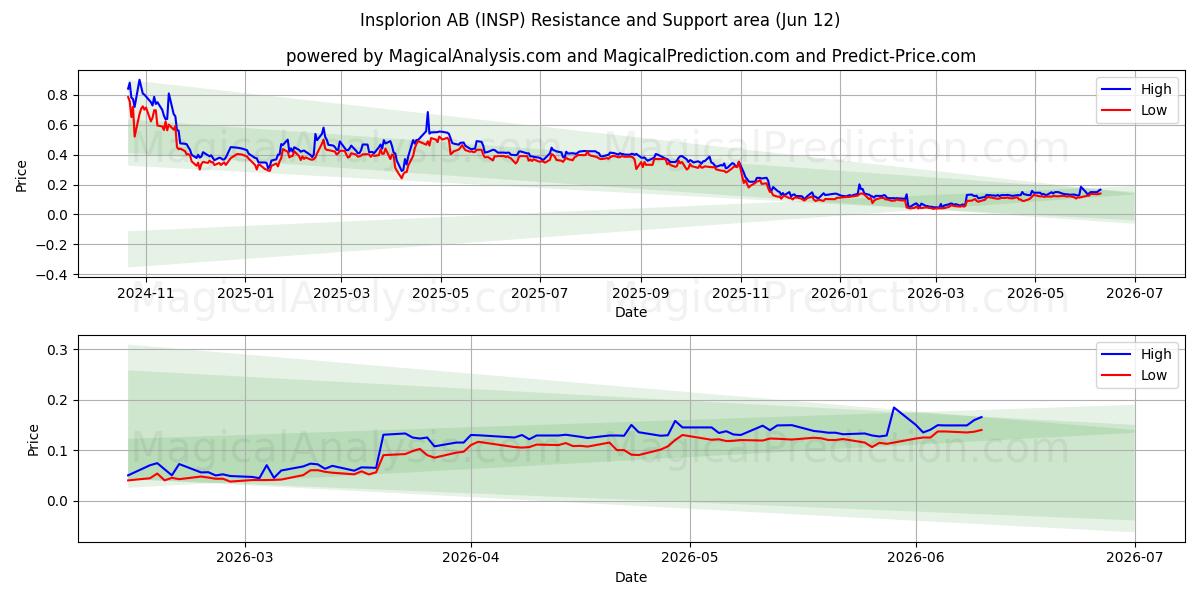Click the '−0.4' y-axis label in top chart
Image resolution: width=1200 pixels, height=600 pixels.
point(53,275)
